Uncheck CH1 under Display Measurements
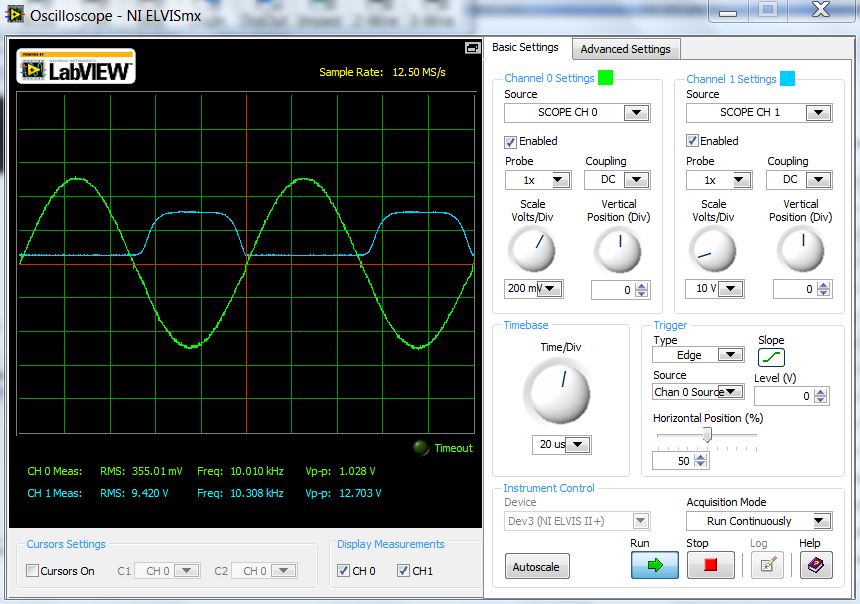Viewport: 860px width, 604px height. 403,571
